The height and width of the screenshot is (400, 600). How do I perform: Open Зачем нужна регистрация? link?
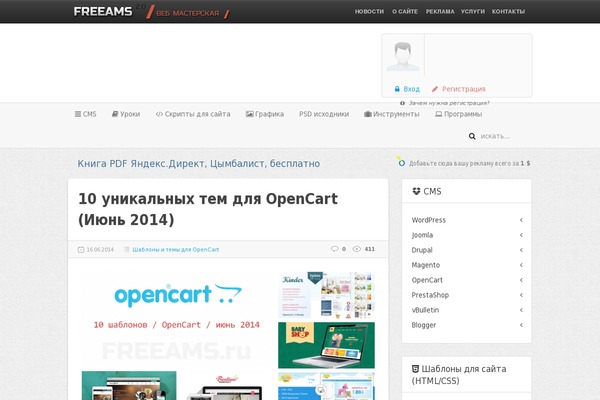(449, 103)
